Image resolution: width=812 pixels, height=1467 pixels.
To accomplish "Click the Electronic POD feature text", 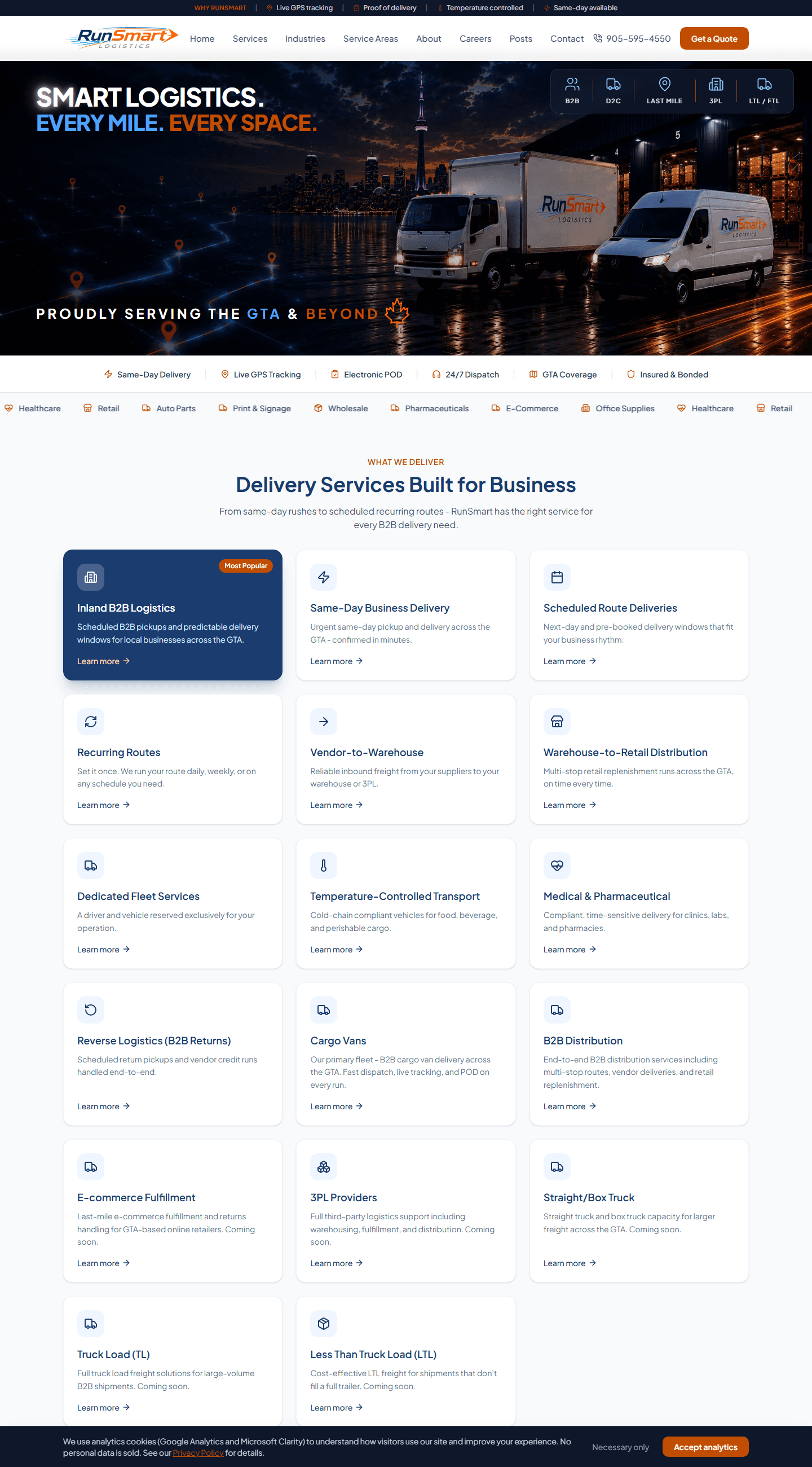I will pyautogui.click(x=373, y=375).
